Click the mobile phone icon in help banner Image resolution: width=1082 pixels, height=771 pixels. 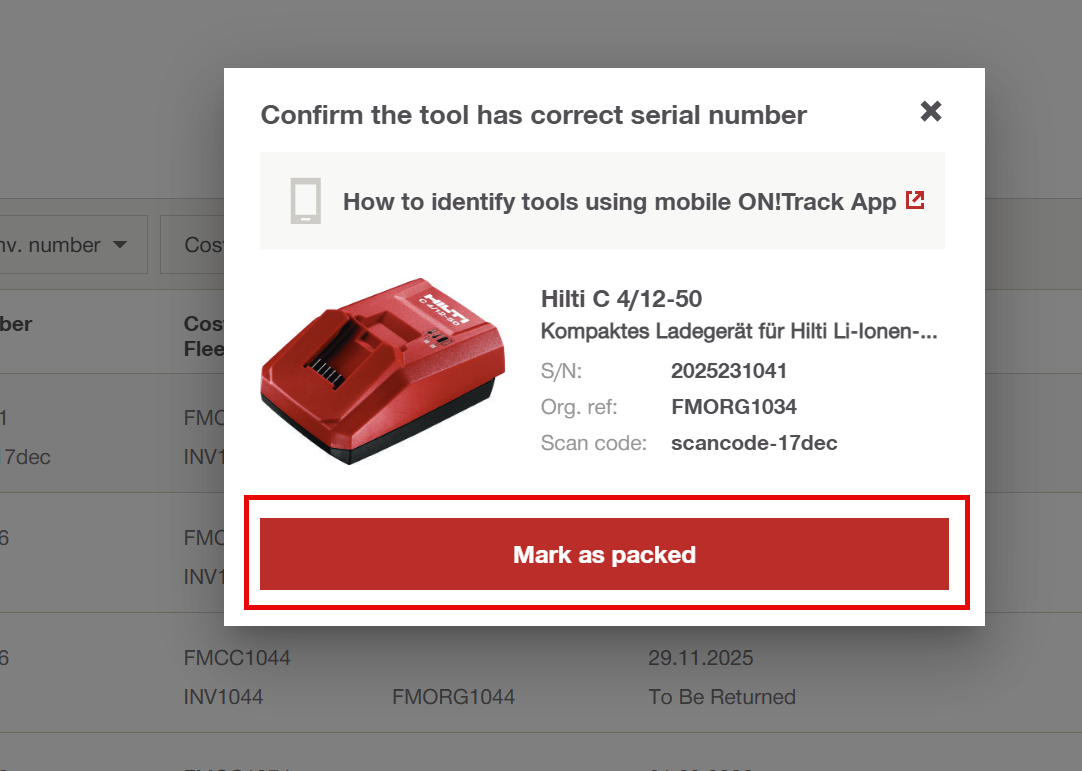coord(305,200)
